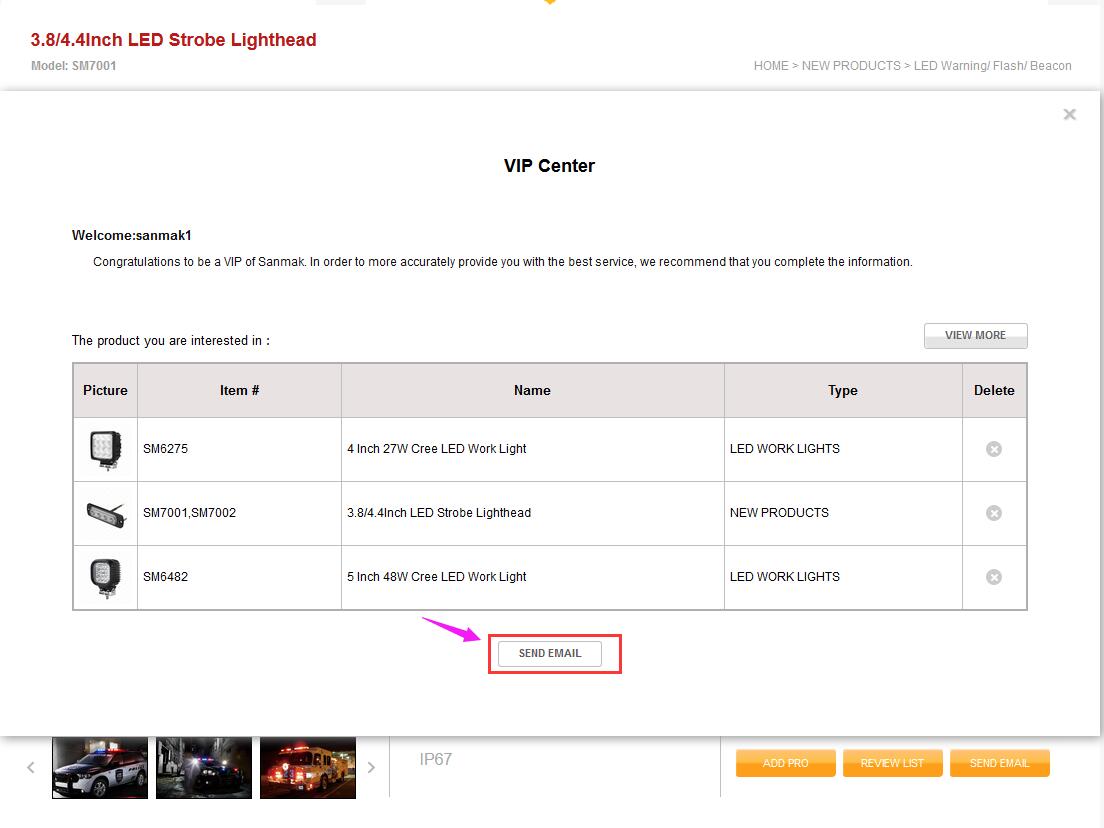This screenshot has height=828, width=1104.
Task: Go to HOME breadcrumb link
Action: [771, 65]
